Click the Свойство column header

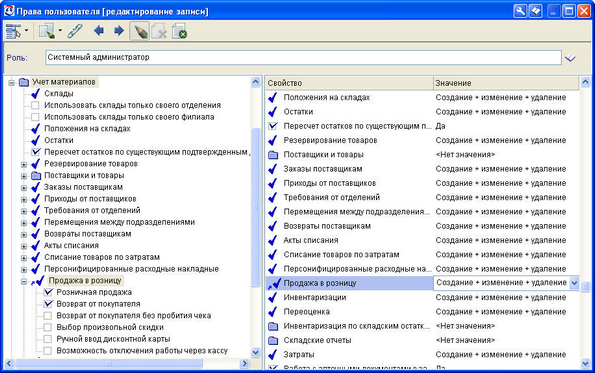pos(349,83)
